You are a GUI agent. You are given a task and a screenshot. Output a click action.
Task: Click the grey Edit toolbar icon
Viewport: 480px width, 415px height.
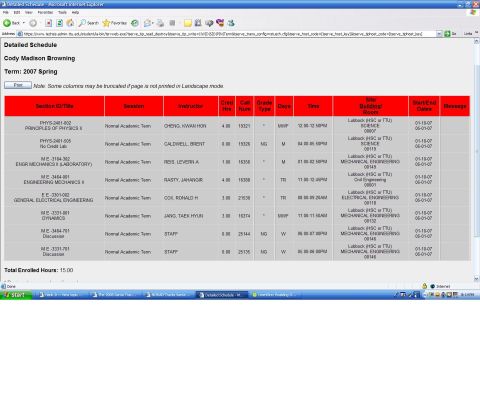coord(172,23)
